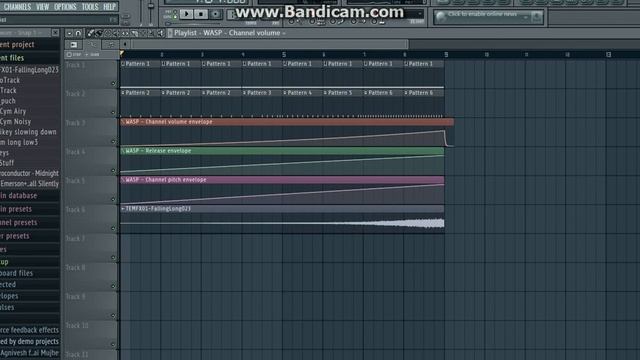Click the second clip-focus icon below toolbar

pyautogui.click(x=92, y=44)
